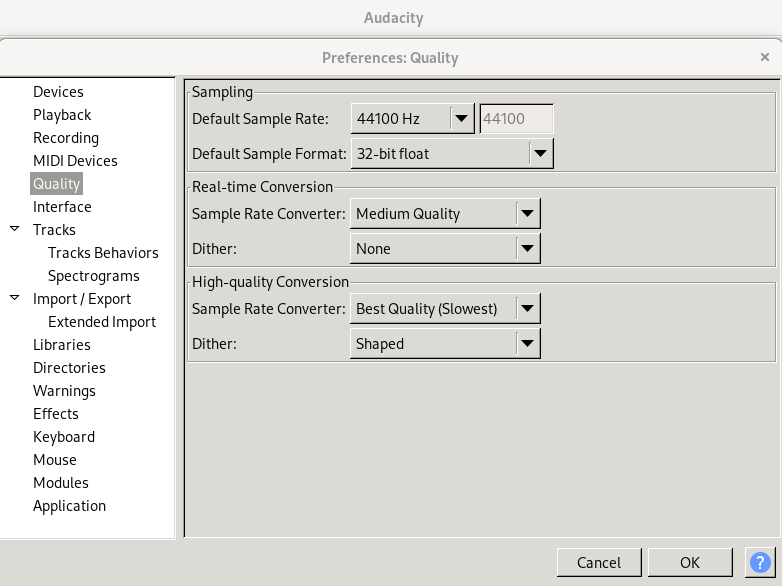This screenshot has height=586, width=782.
Task: Click the Cancel button
Action: coord(599,563)
